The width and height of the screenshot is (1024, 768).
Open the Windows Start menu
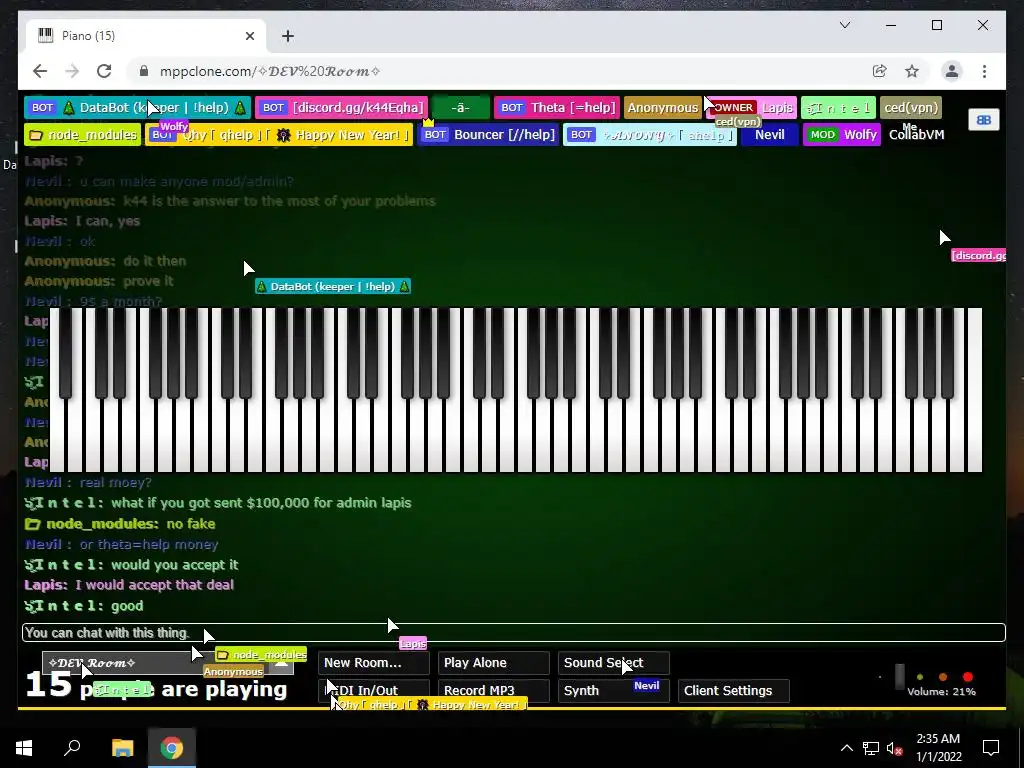pyautogui.click(x=24, y=748)
